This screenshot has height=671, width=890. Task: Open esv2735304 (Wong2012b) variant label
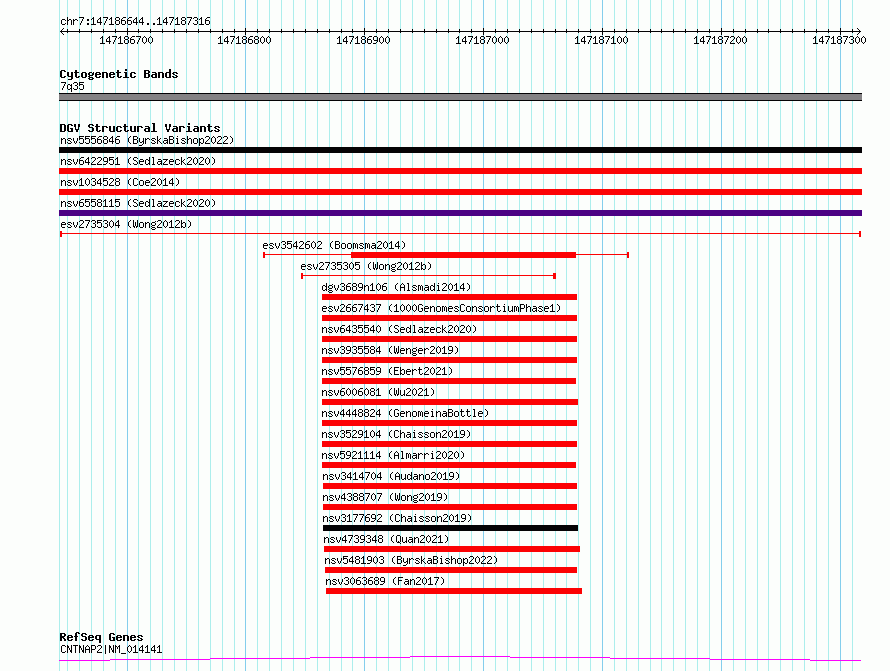126,224
